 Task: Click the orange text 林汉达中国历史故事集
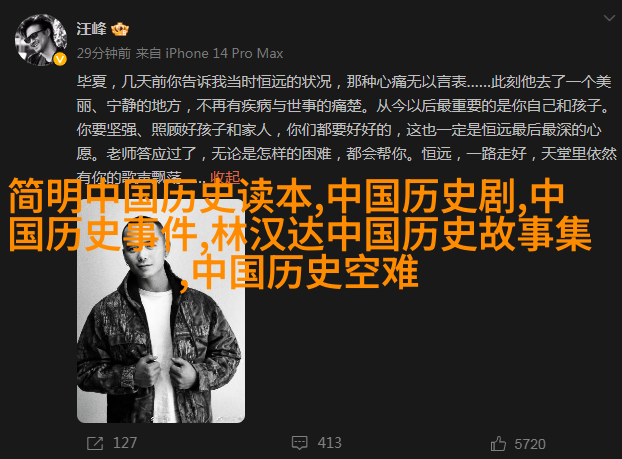(401, 234)
